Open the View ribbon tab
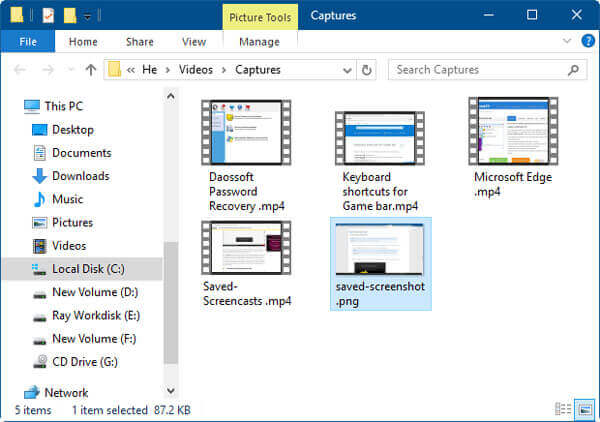This screenshot has width=600, height=422. tap(194, 41)
